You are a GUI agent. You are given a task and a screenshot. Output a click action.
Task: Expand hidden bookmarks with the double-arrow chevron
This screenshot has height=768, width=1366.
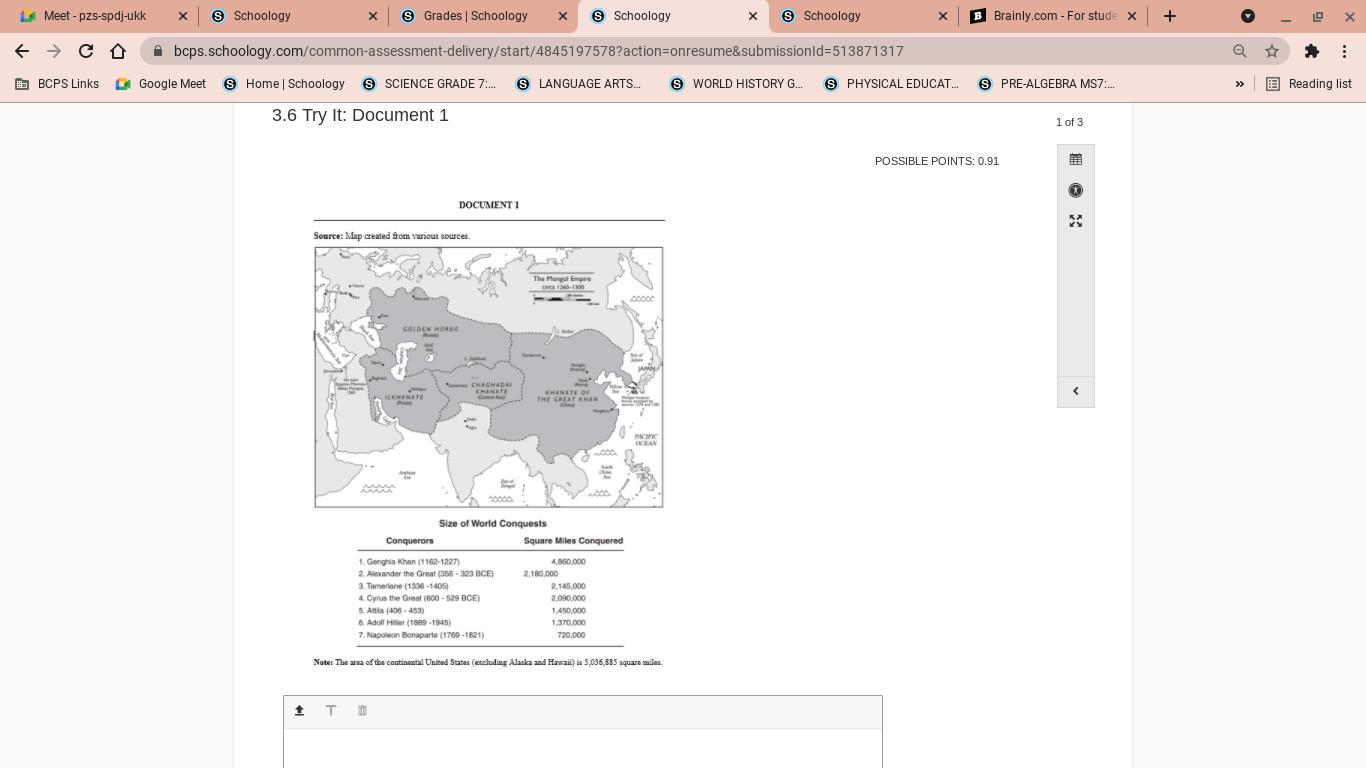click(x=1240, y=84)
